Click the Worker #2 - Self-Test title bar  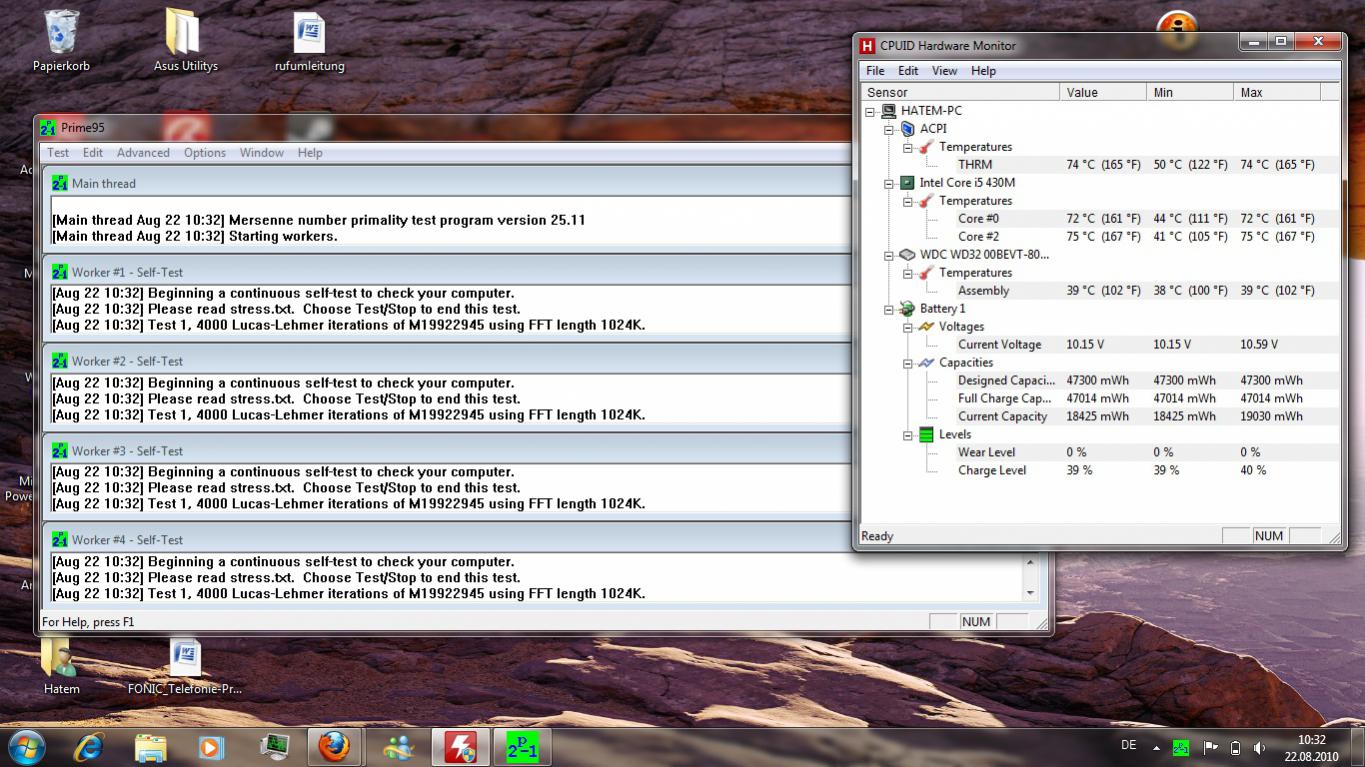coord(445,361)
